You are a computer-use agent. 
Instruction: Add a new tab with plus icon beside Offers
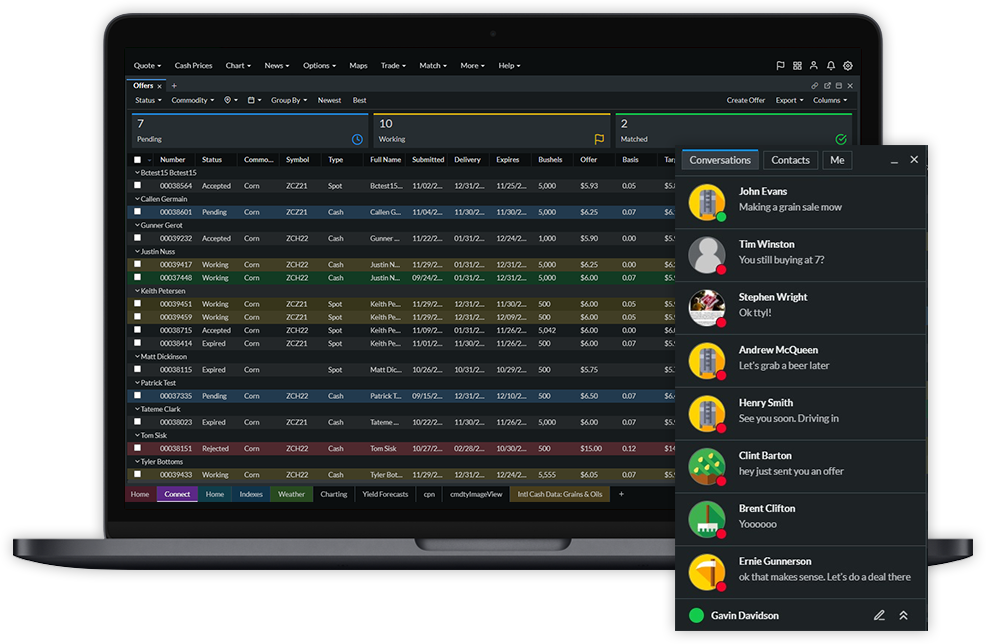click(173, 86)
